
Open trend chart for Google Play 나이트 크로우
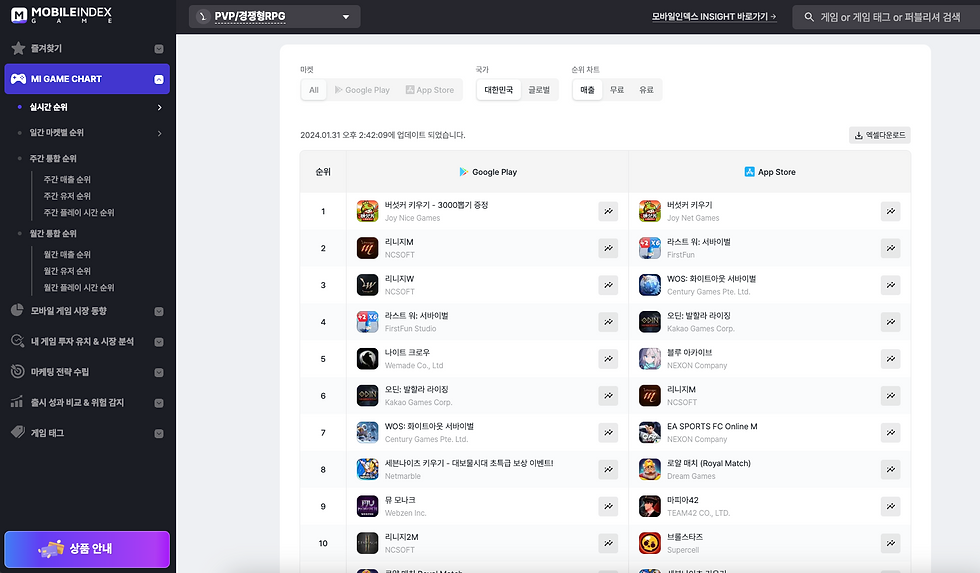(608, 359)
